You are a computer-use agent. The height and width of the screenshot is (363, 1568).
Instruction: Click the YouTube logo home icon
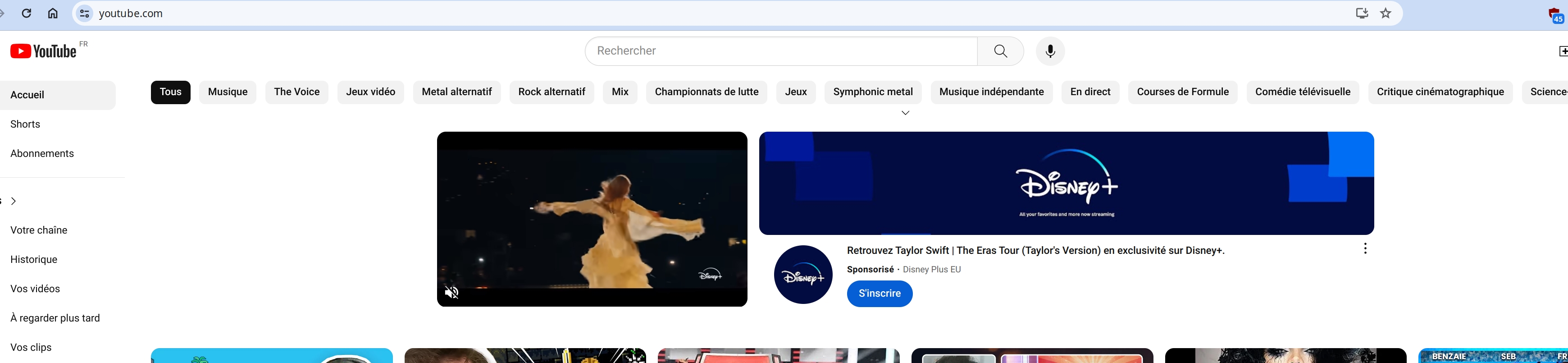[x=43, y=51]
